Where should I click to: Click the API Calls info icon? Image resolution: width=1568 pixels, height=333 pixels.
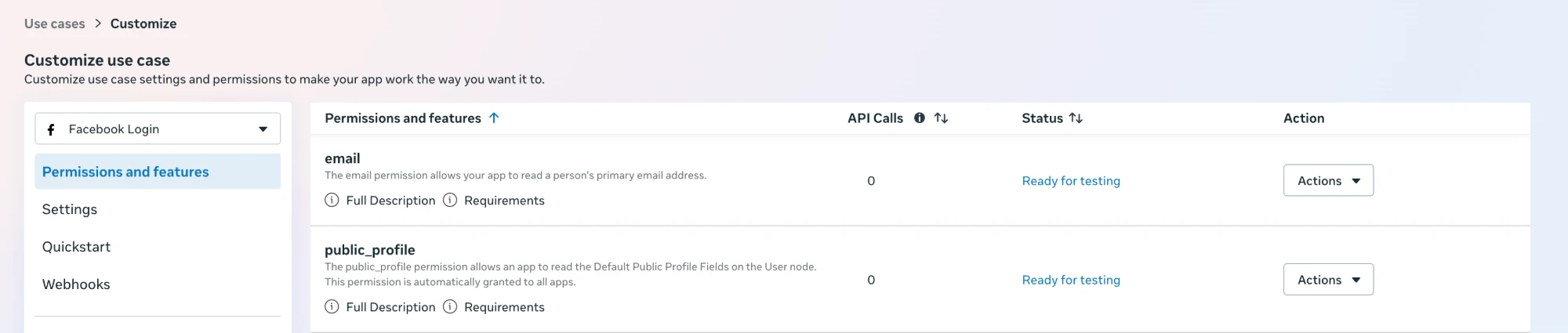pyautogui.click(x=920, y=118)
